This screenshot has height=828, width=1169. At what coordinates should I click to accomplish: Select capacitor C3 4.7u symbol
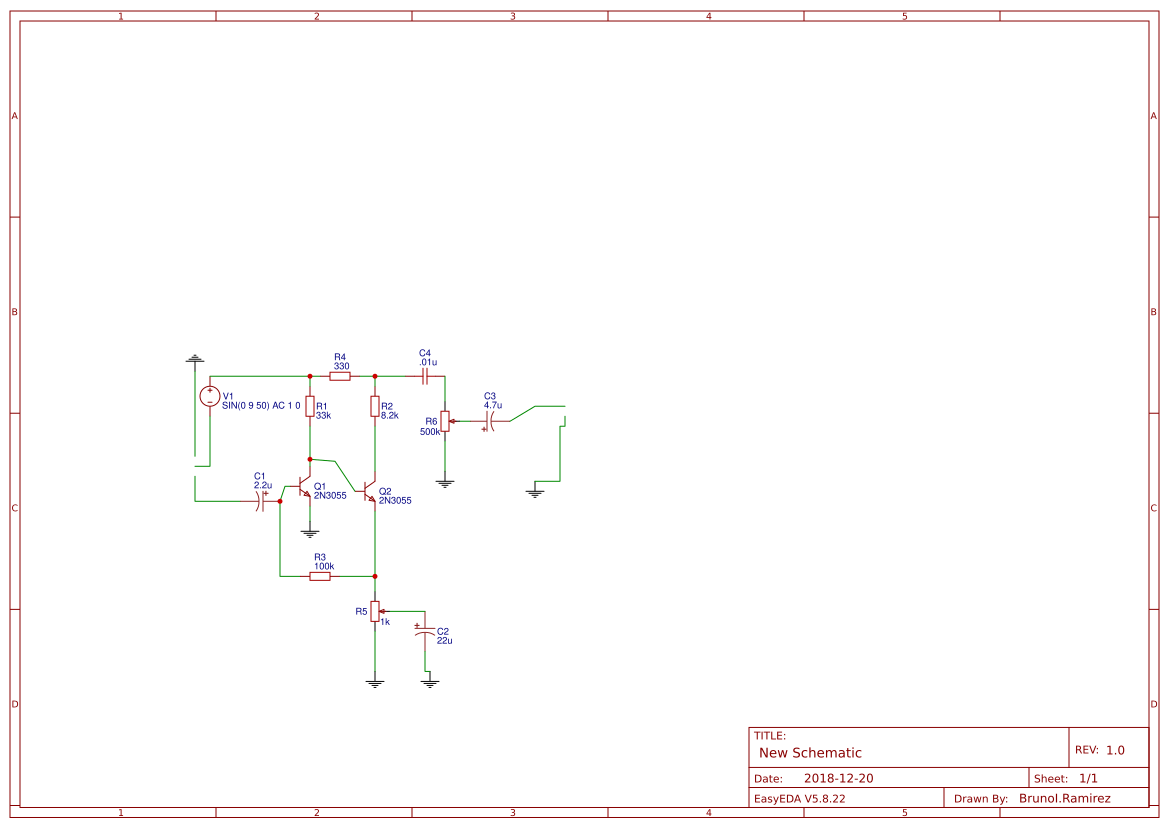point(490,422)
